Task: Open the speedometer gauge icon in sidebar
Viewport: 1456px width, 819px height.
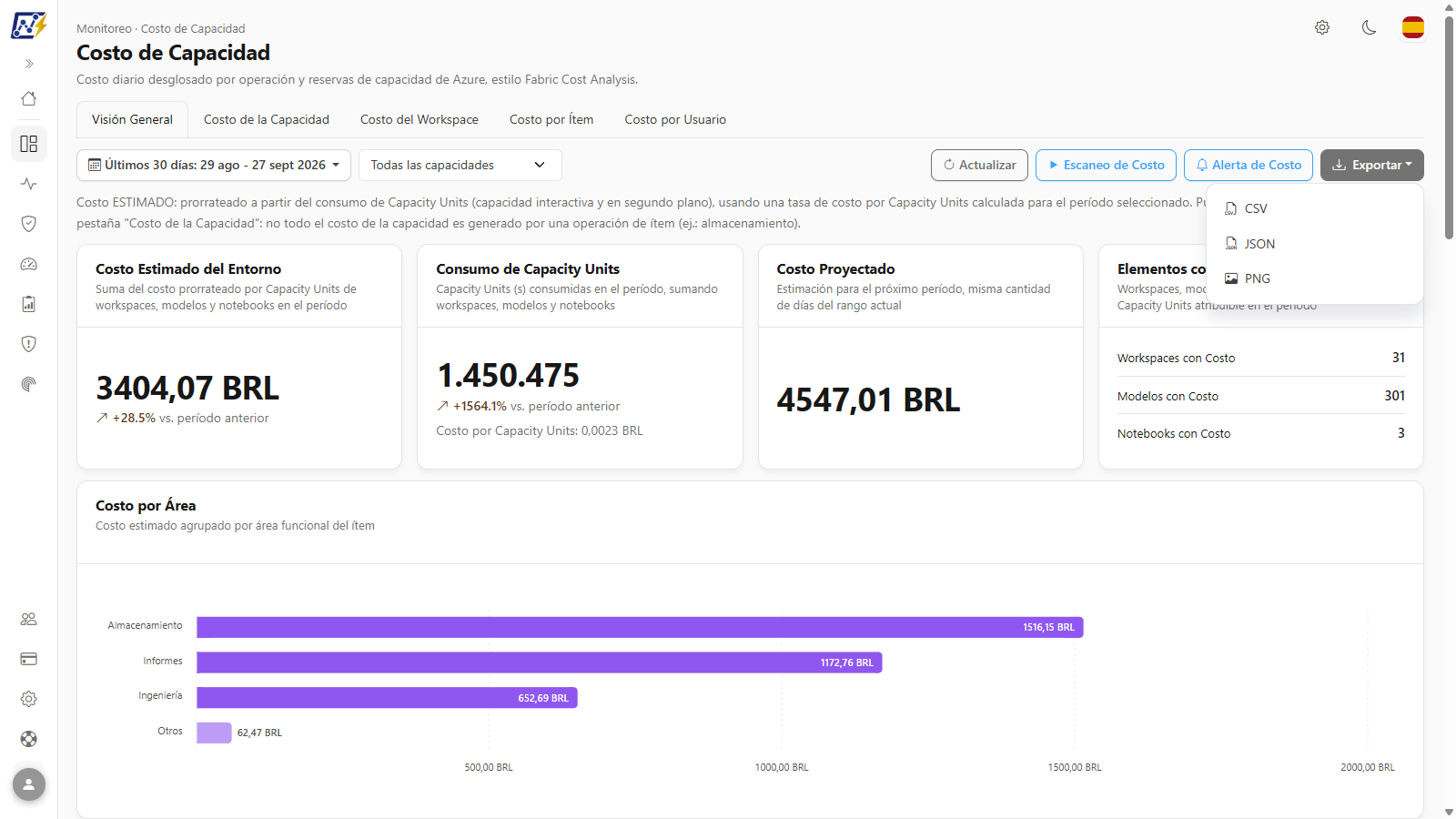Action: tap(29, 264)
